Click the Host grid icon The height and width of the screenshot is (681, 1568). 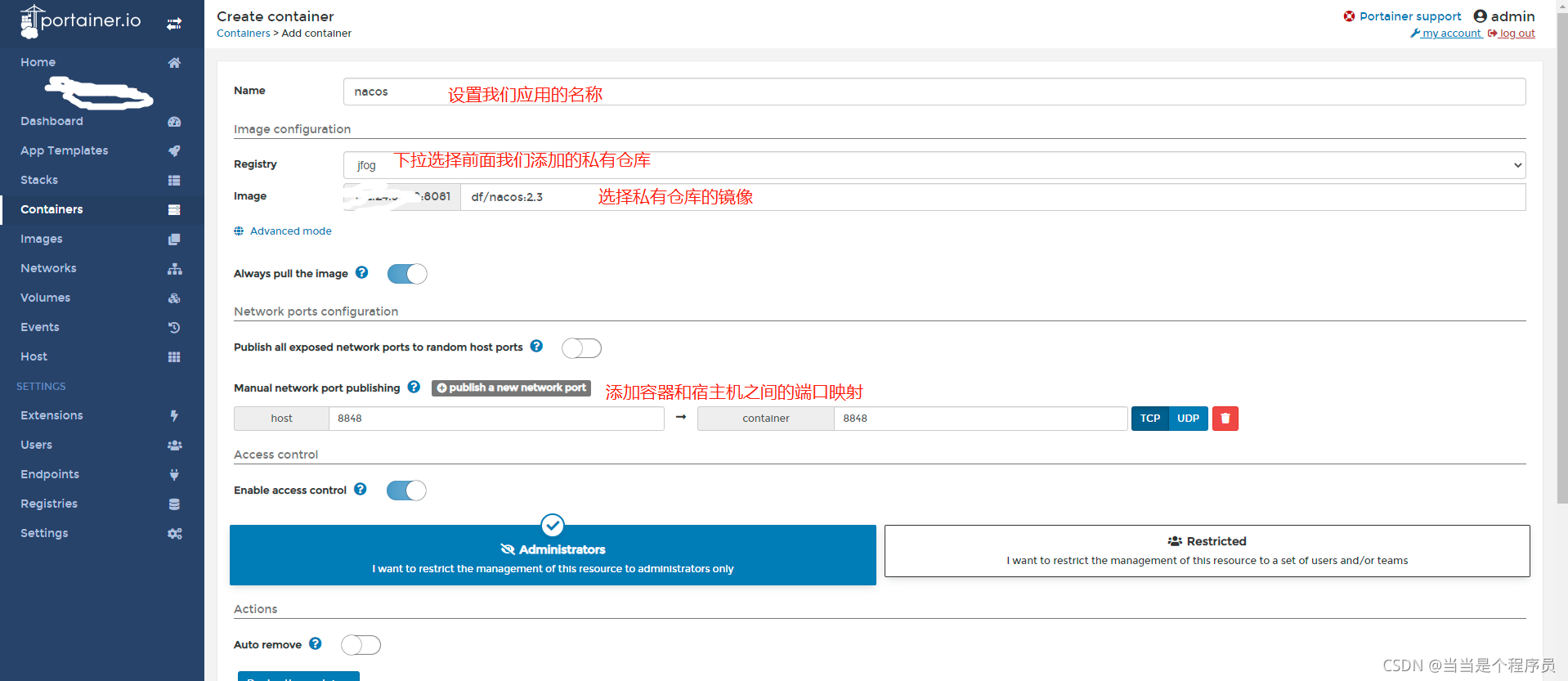coord(174,357)
